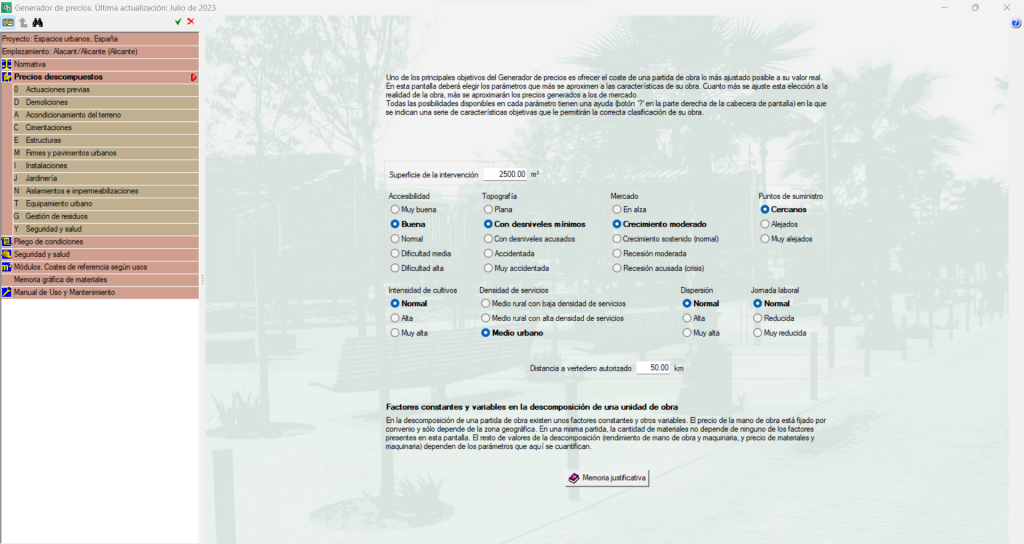Click the Módulos costes de referencia icon
1024x544 pixels.
point(7,267)
